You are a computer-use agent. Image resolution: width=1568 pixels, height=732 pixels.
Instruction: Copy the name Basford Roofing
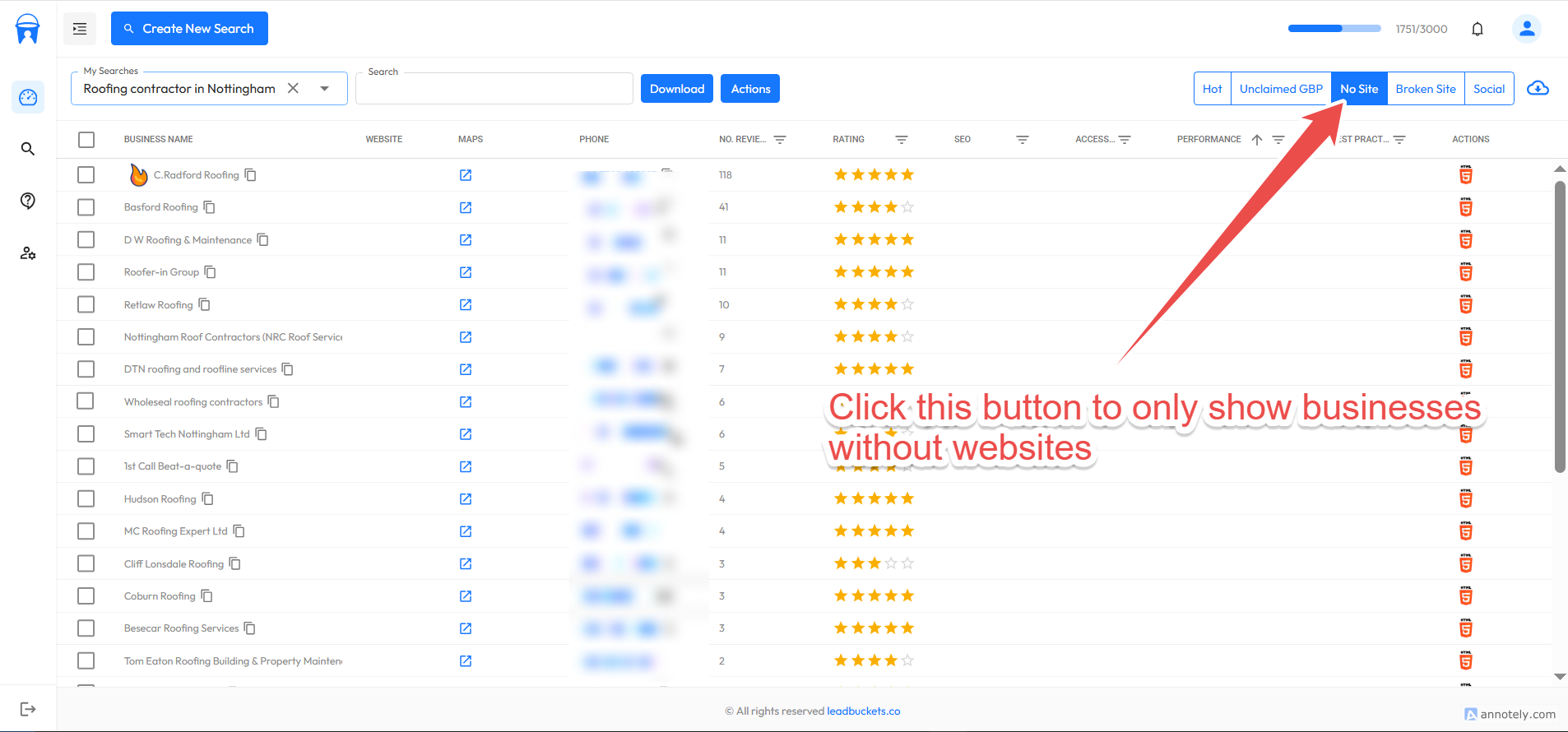click(210, 207)
